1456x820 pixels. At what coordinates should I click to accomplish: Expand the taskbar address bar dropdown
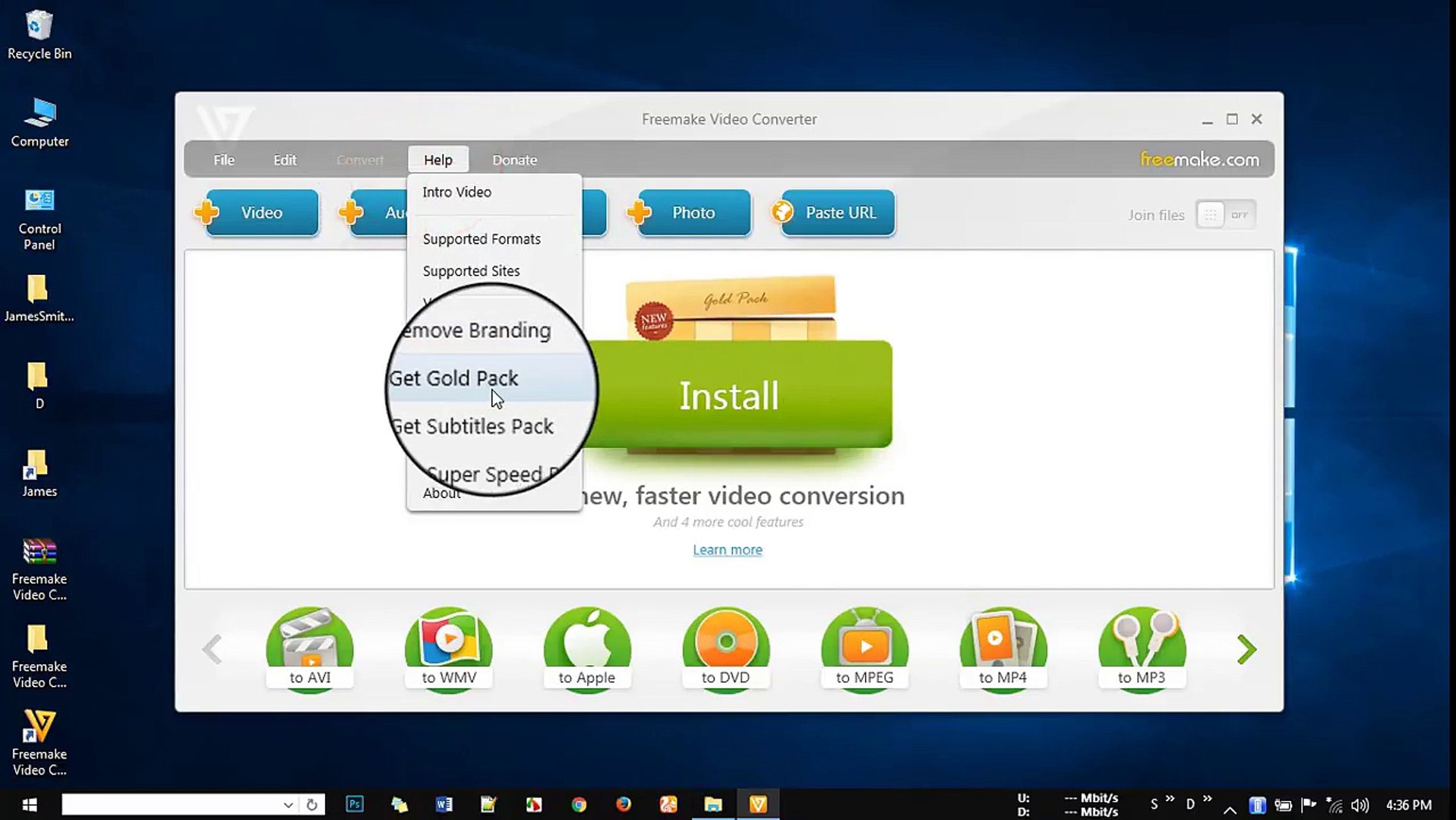click(x=288, y=805)
